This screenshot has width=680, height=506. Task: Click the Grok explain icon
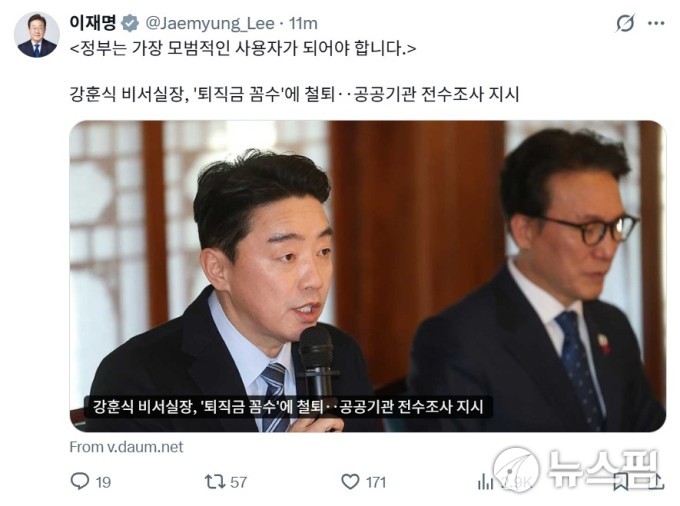click(625, 23)
